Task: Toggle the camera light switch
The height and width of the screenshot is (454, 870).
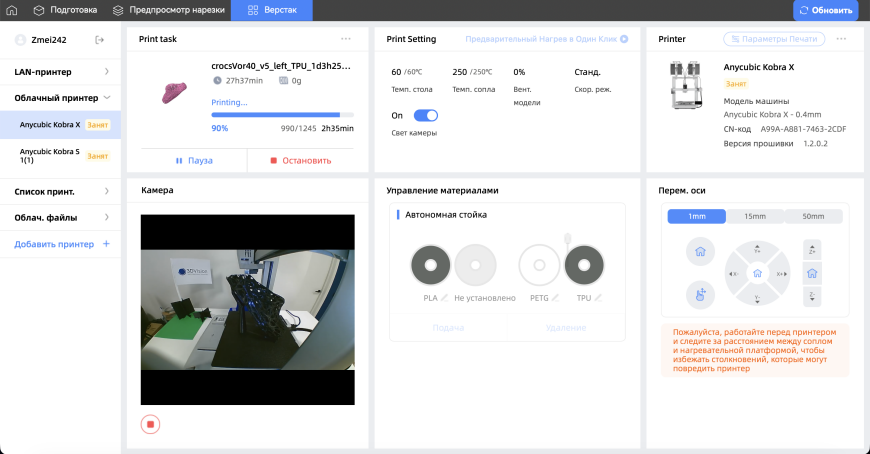Action: coord(426,115)
